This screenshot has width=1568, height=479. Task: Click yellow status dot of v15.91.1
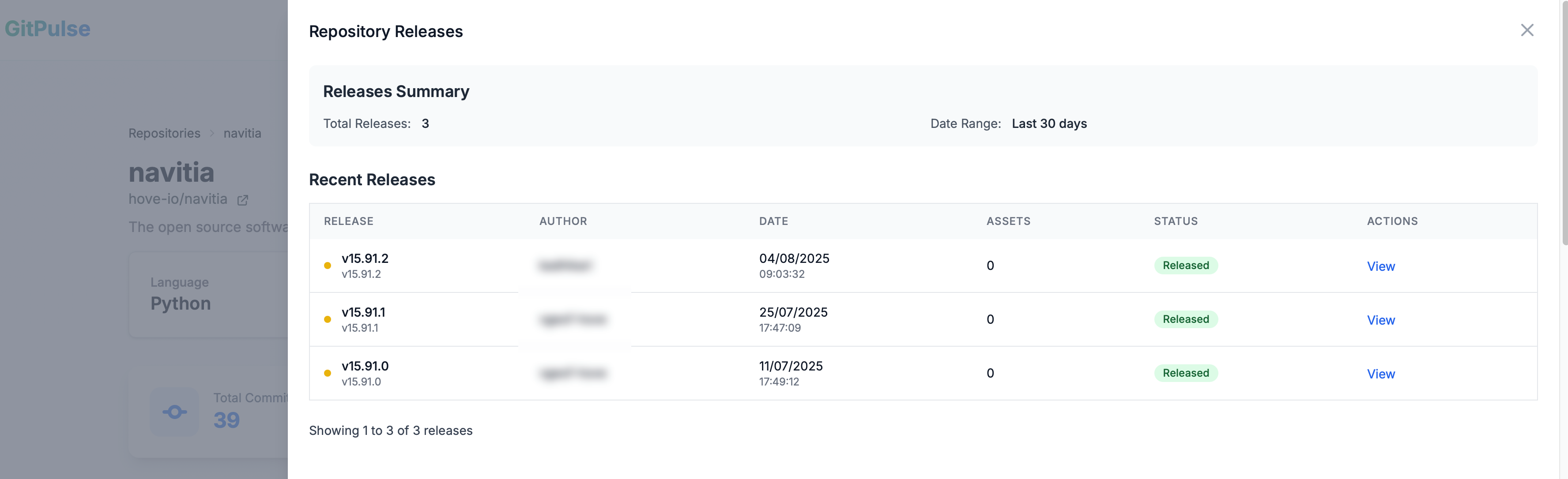click(328, 319)
